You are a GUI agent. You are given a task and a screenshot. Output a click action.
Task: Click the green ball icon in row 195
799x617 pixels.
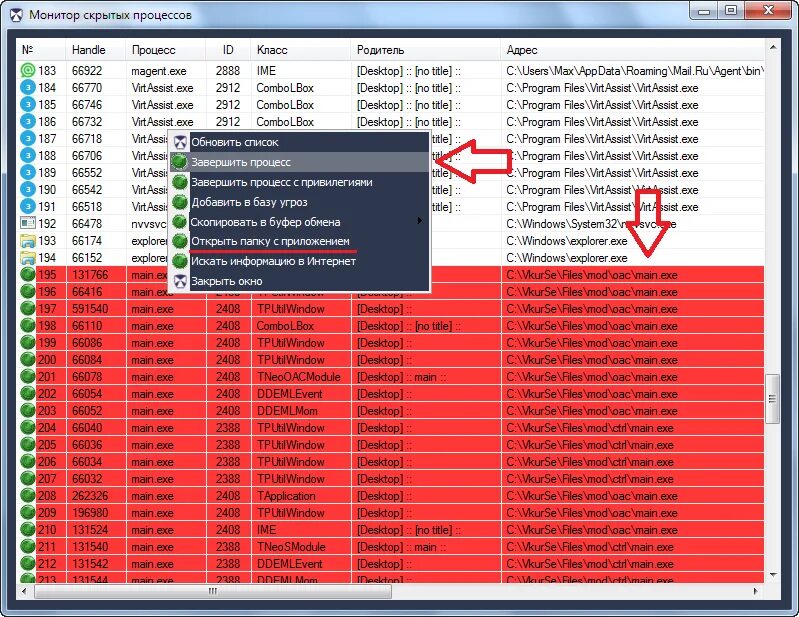28,275
